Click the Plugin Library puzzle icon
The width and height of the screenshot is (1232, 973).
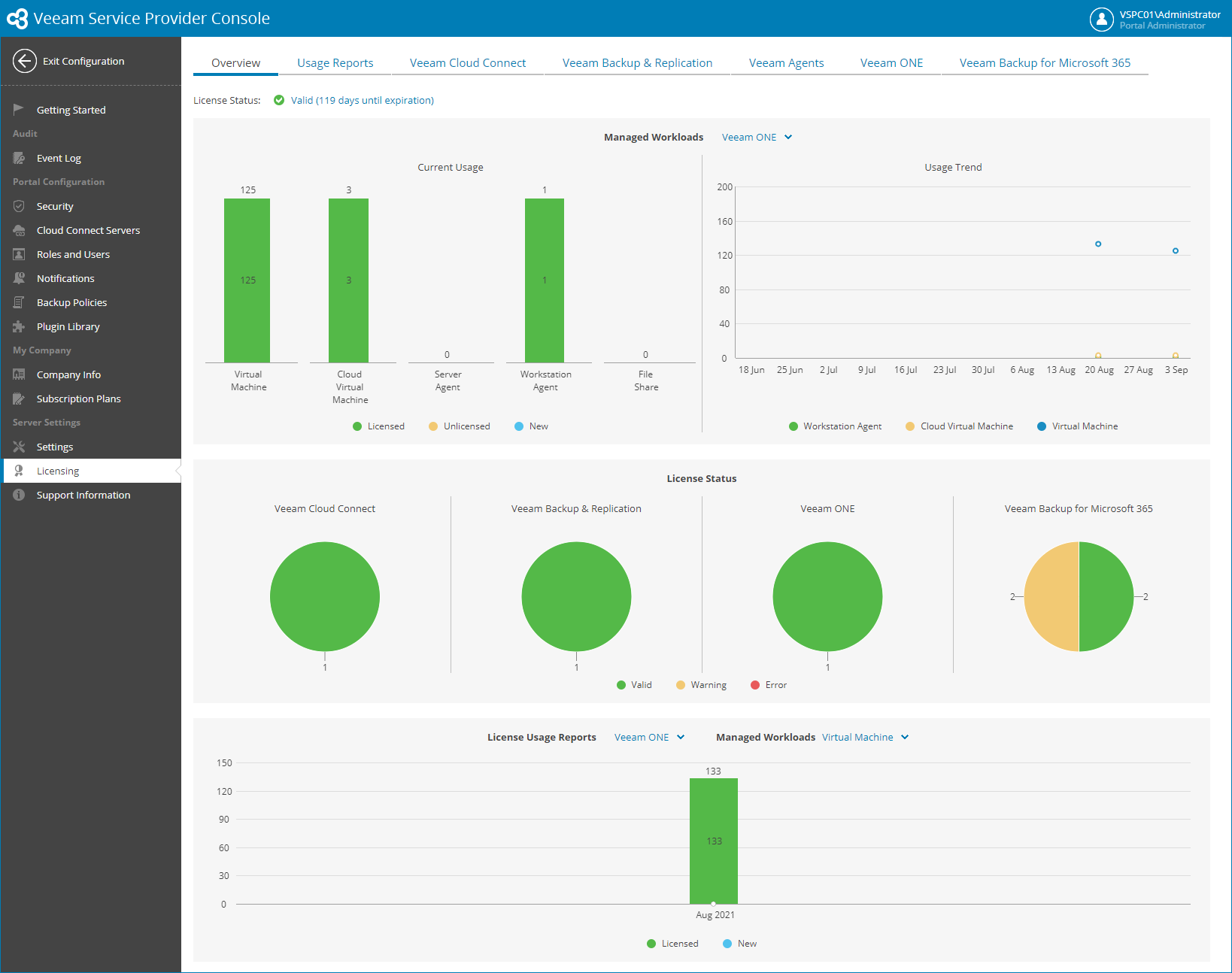(x=19, y=326)
